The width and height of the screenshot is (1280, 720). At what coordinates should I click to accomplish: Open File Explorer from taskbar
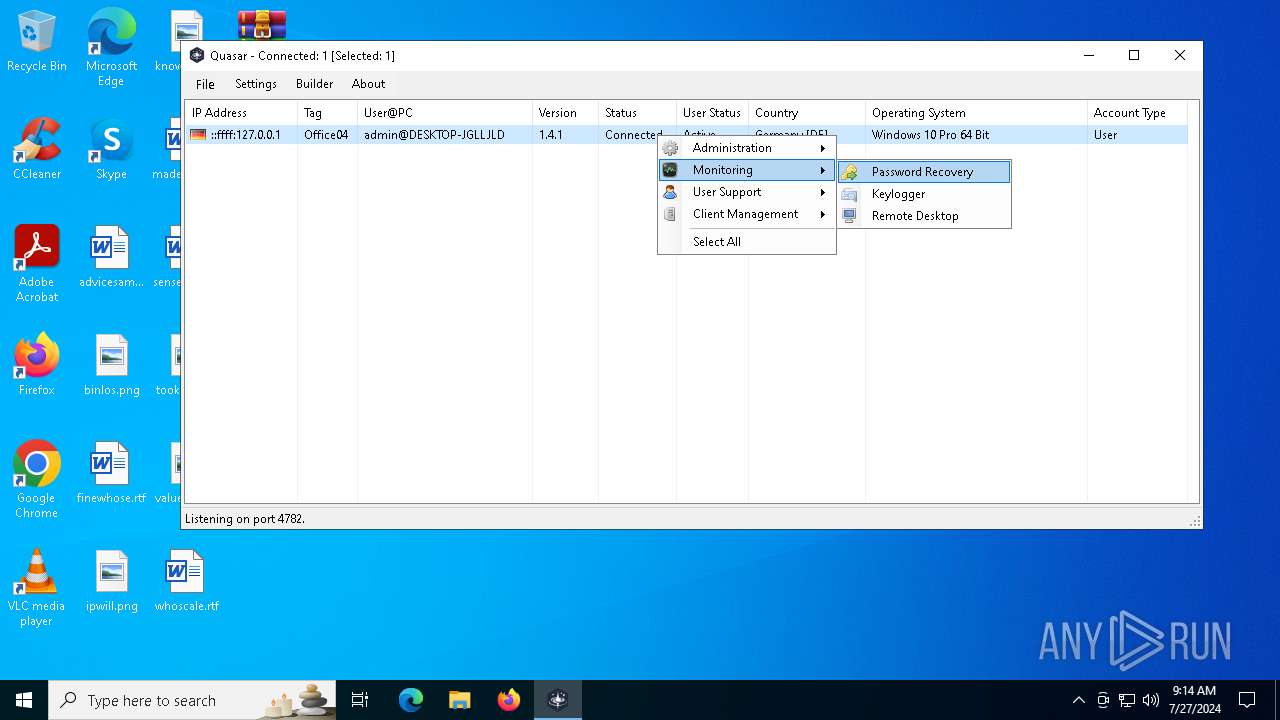click(459, 700)
